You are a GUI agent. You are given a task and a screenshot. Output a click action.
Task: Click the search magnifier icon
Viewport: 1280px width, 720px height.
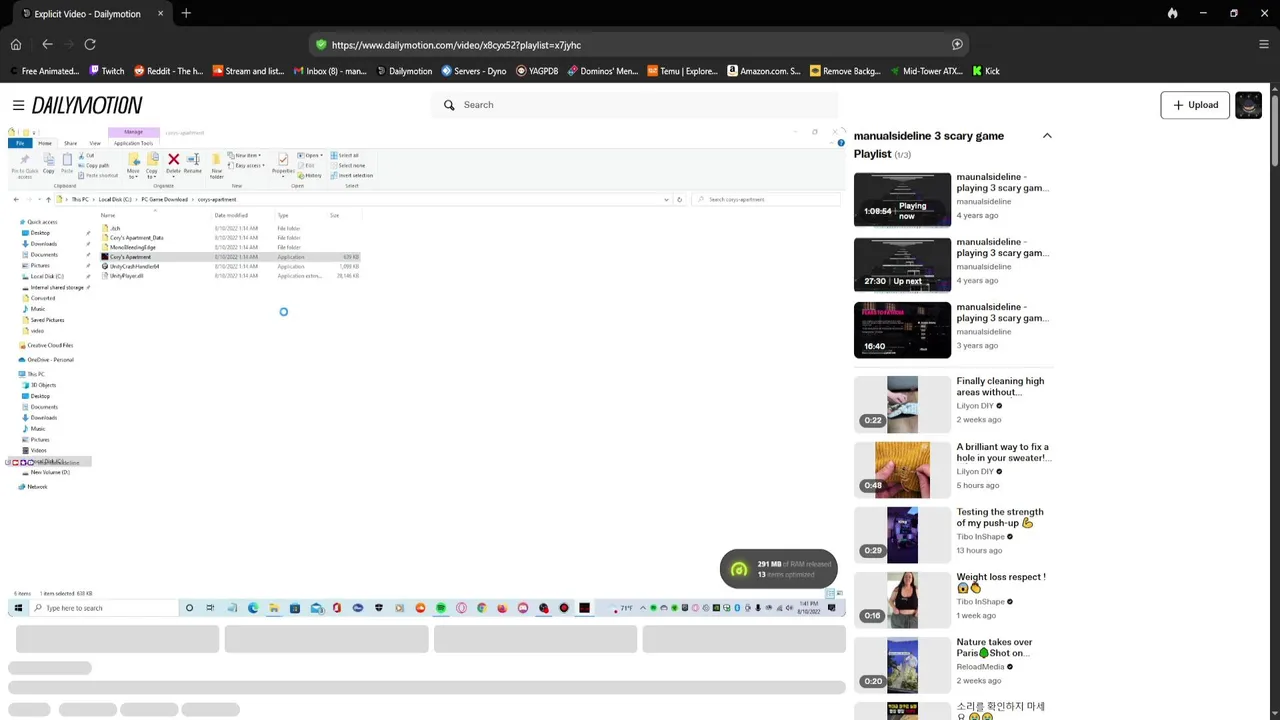[x=449, y=105]
